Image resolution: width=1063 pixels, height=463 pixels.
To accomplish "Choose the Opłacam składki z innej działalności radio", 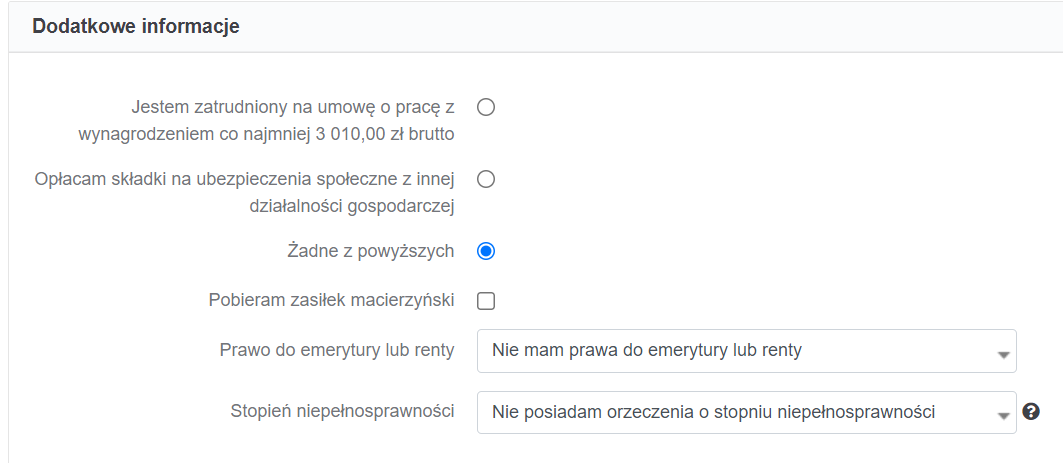I will tap(486, 179).
